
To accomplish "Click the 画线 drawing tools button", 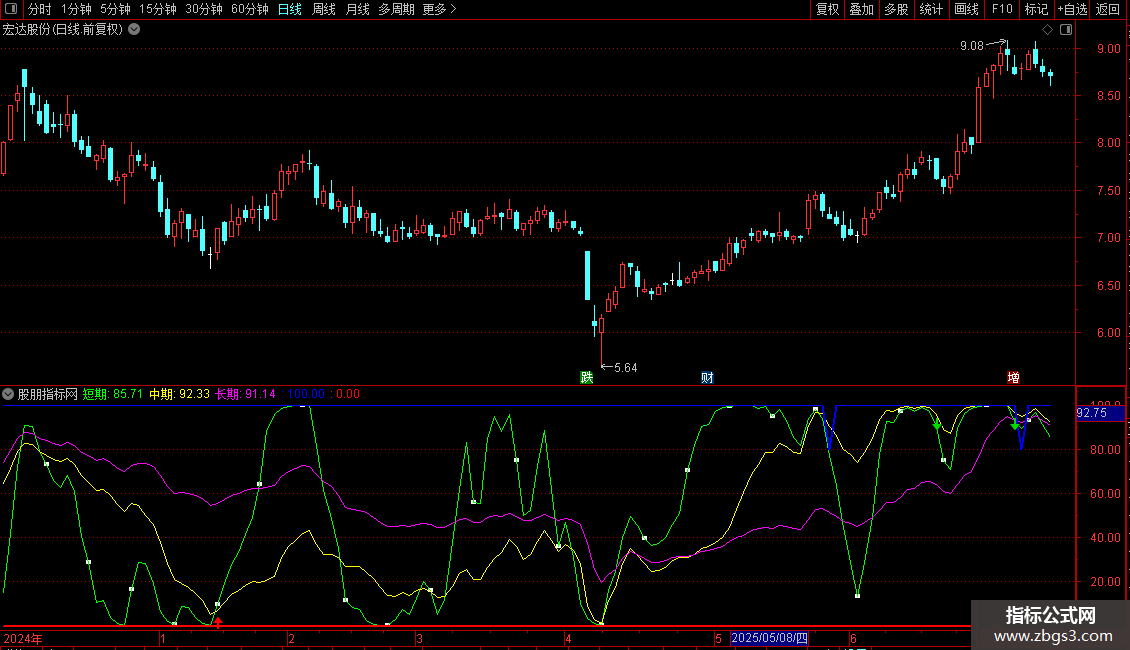I will coord(966,10).
